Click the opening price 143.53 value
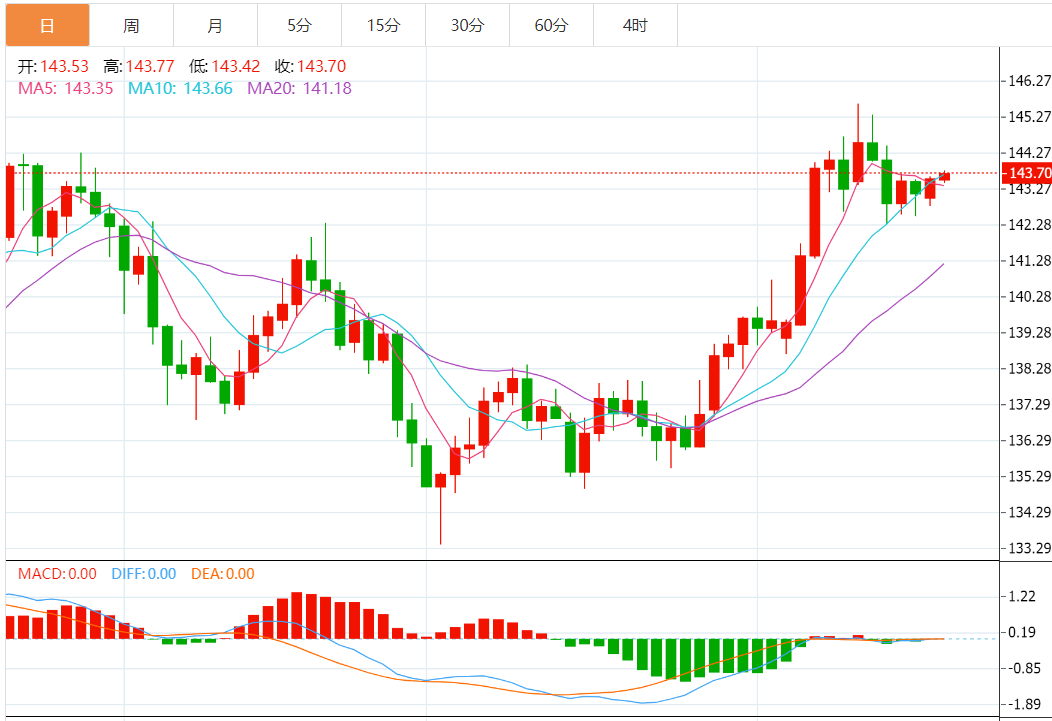The height and width of the screenshot is (721, 1052). [64, 66]
